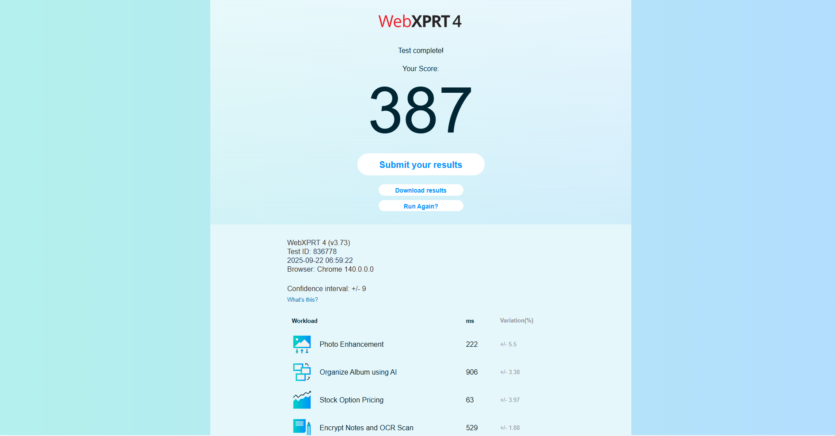Download results using the button
This screenshot has width=835, height=436.
[420, 190]
